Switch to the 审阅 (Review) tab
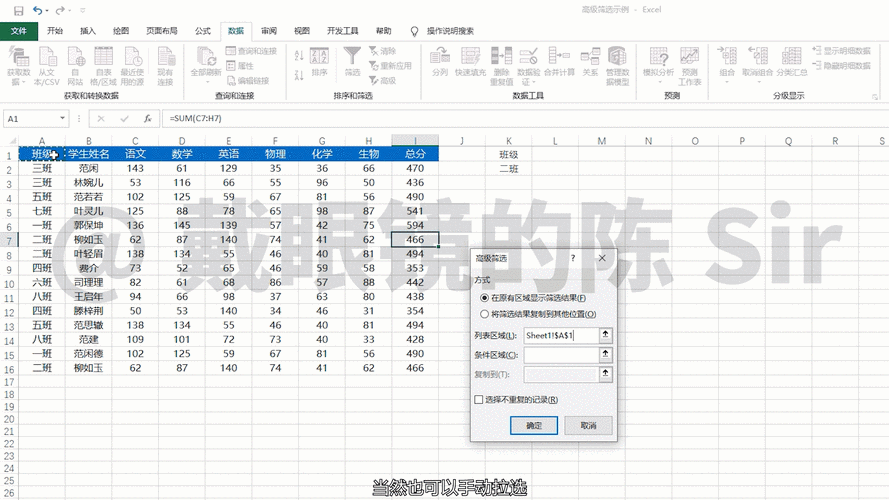This screenshot has width=889, height=500. (269, 31)
